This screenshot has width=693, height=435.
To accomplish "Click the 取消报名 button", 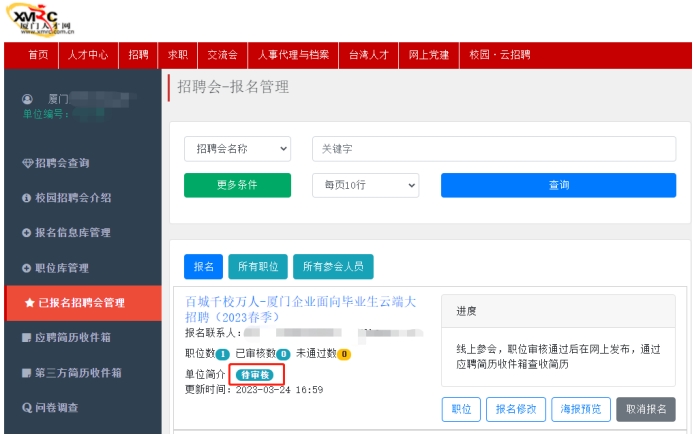I will point(646,409).
